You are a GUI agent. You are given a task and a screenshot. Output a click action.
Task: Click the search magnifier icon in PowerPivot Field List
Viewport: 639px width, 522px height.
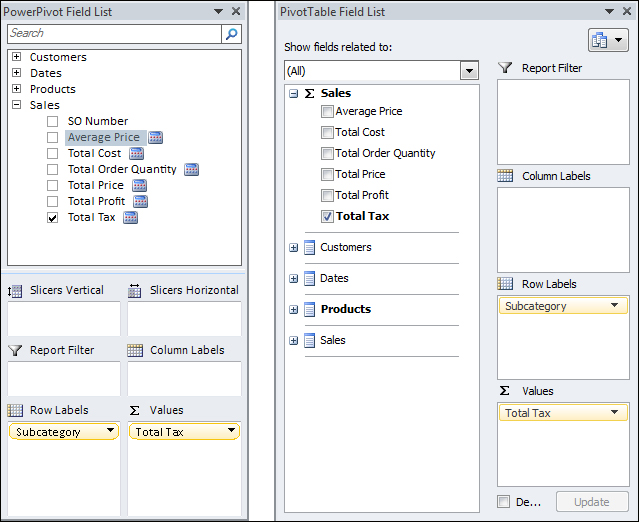231,34
